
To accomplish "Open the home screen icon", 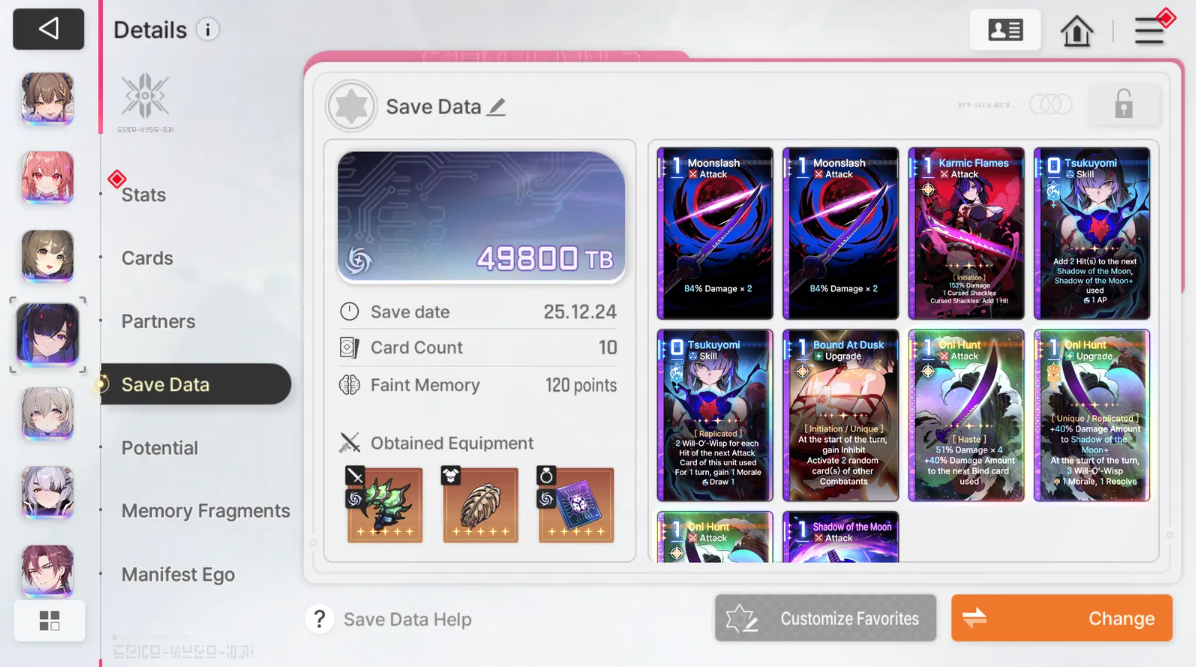I will click(1076, 31).
